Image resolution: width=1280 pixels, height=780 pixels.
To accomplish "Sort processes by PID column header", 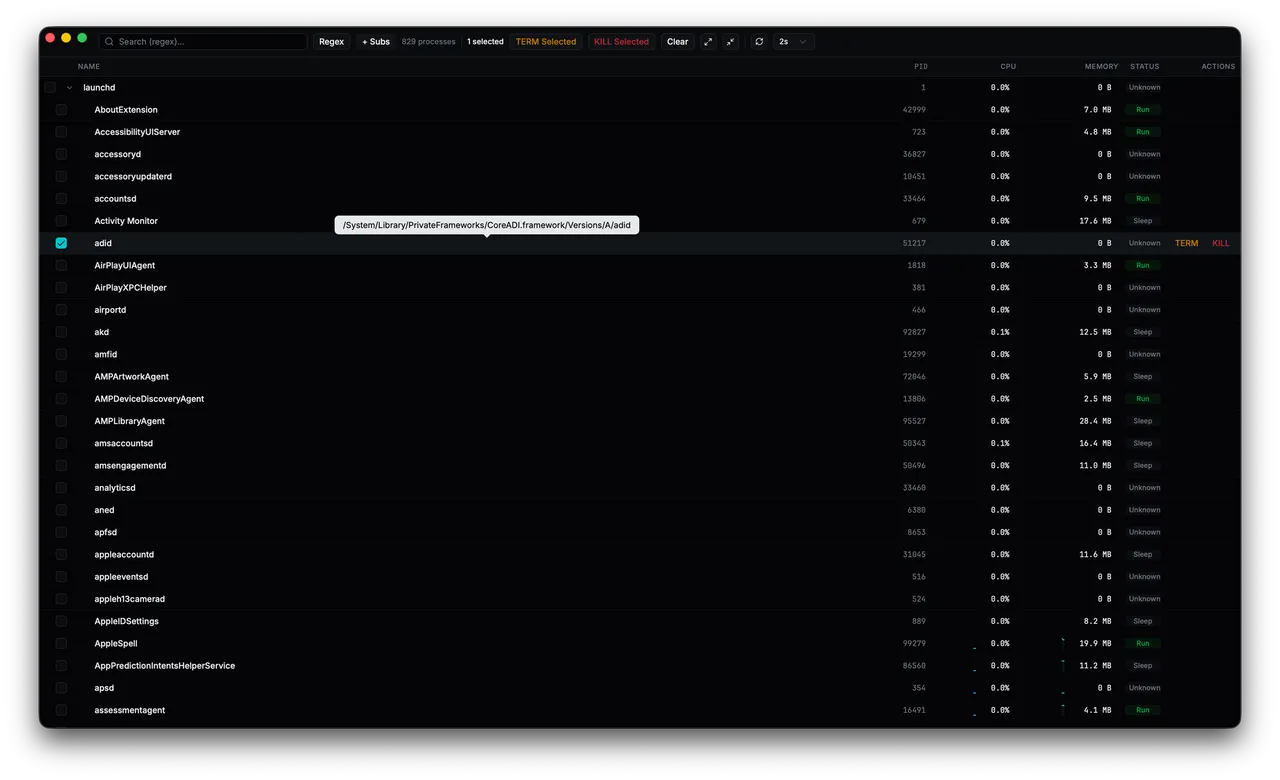I will click(921, 66).
